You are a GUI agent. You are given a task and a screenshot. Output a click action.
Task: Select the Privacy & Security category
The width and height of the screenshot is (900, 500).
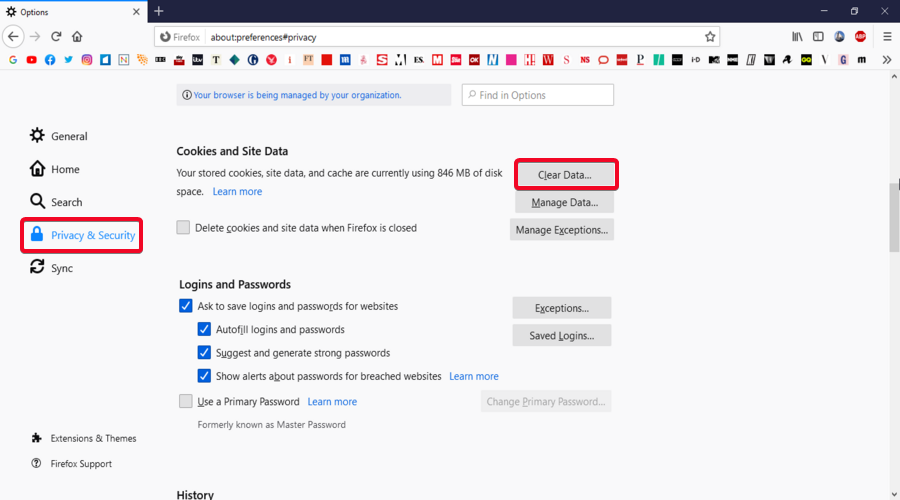click(x=82, y=235)
